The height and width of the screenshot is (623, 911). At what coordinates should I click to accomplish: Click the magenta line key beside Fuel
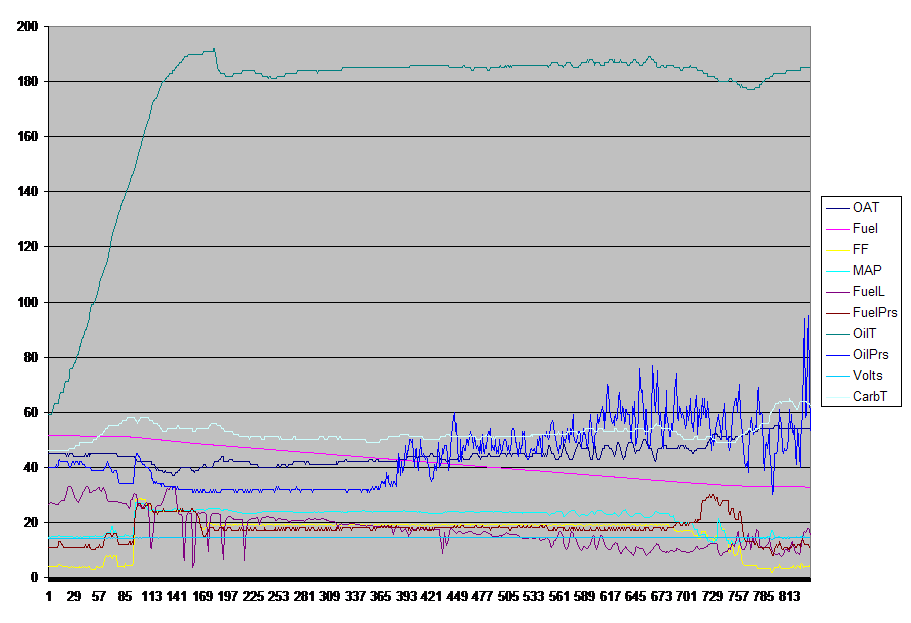pos(836,228)
